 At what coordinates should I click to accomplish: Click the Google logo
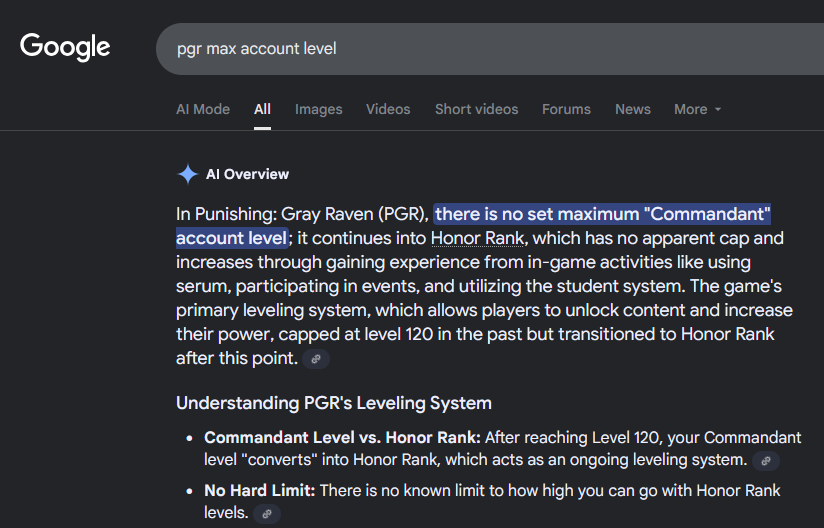coord(65,47)
